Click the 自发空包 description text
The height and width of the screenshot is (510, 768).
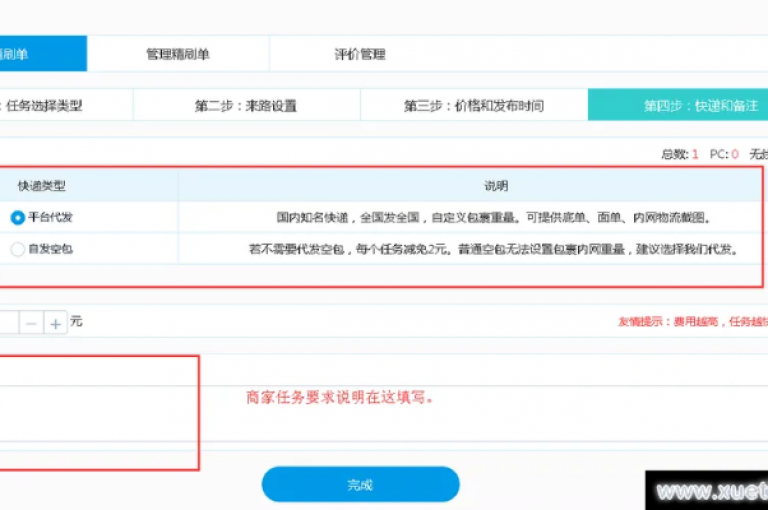(x=494, y=249)
